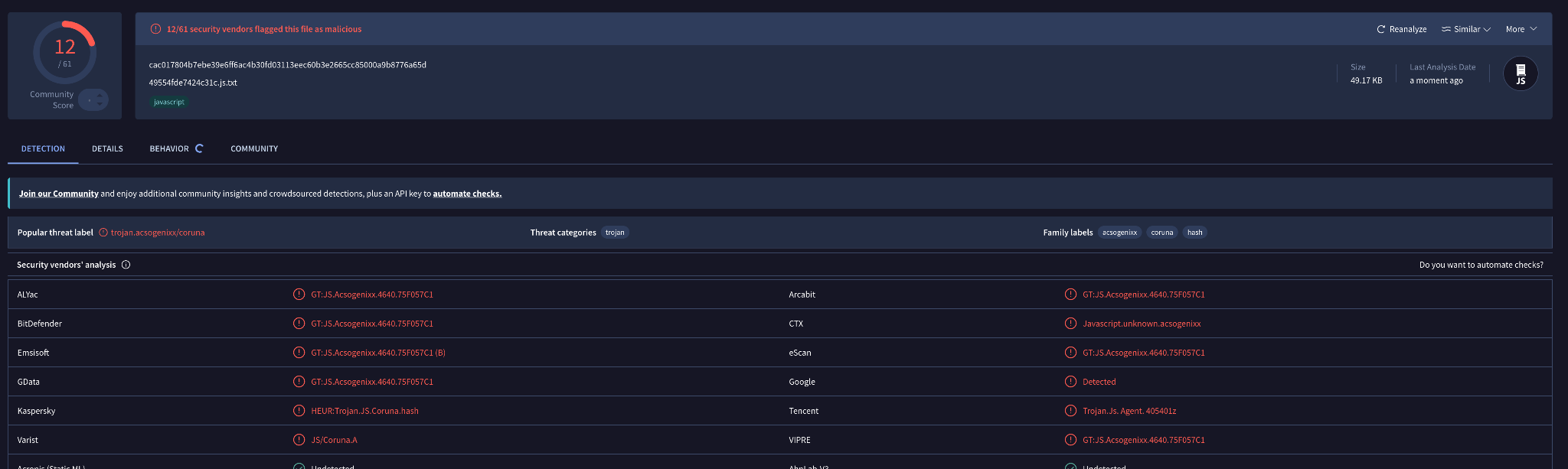Expand the Similar dropdown chevron
This screenshot has width=1568, height=469.
[1487, 29]
